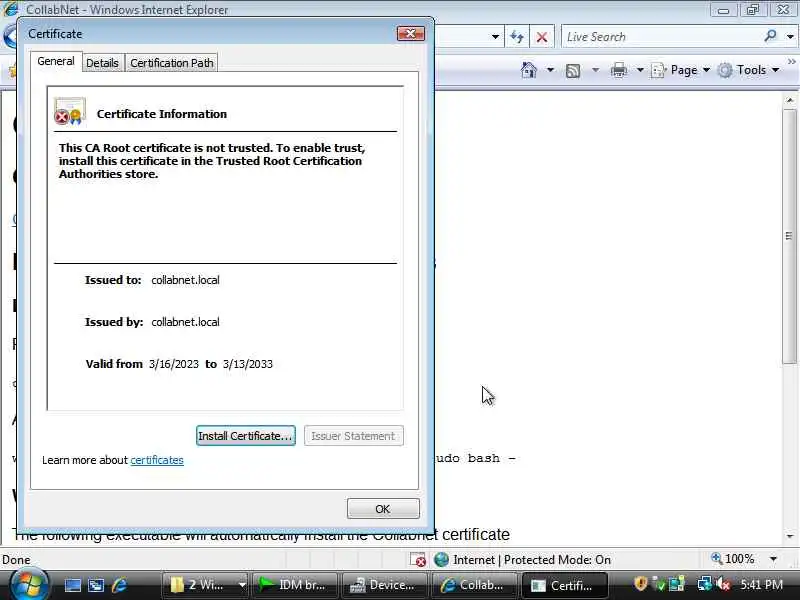Click the page scrollbar down arrow
This screenshot has height=600, width=800.
click(x=790, y=536)
